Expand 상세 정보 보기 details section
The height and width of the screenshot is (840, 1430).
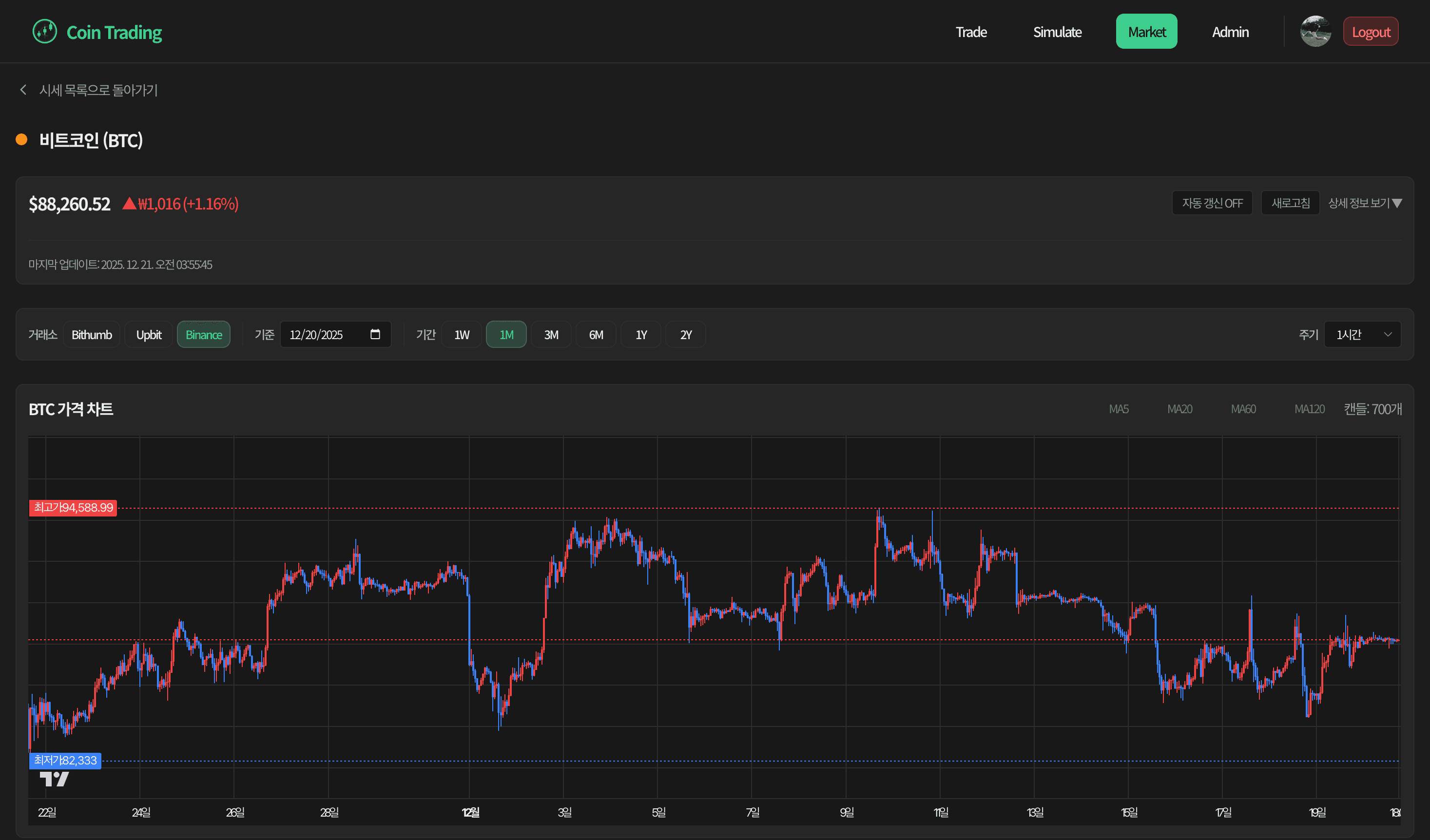[1365, 203]
